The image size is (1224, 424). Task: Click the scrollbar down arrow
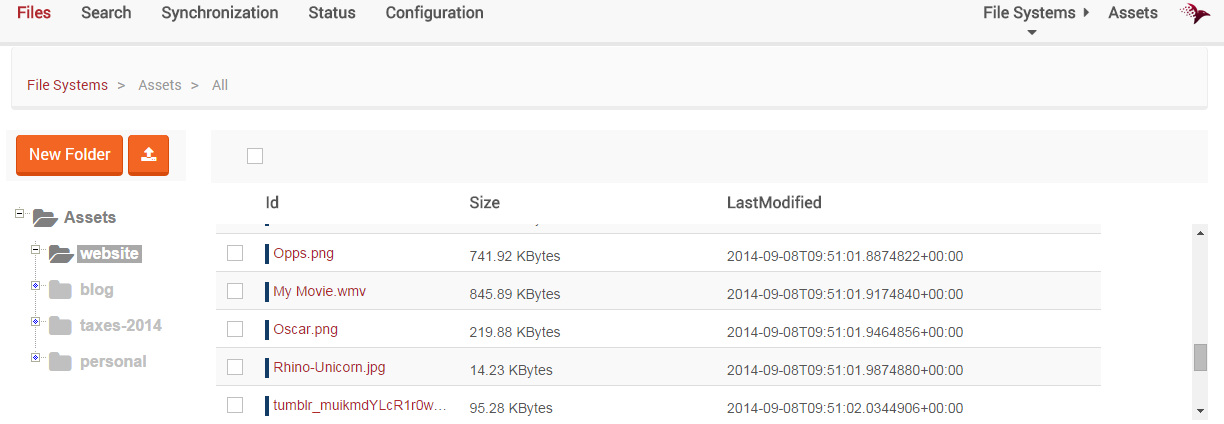coord(1200,410)
